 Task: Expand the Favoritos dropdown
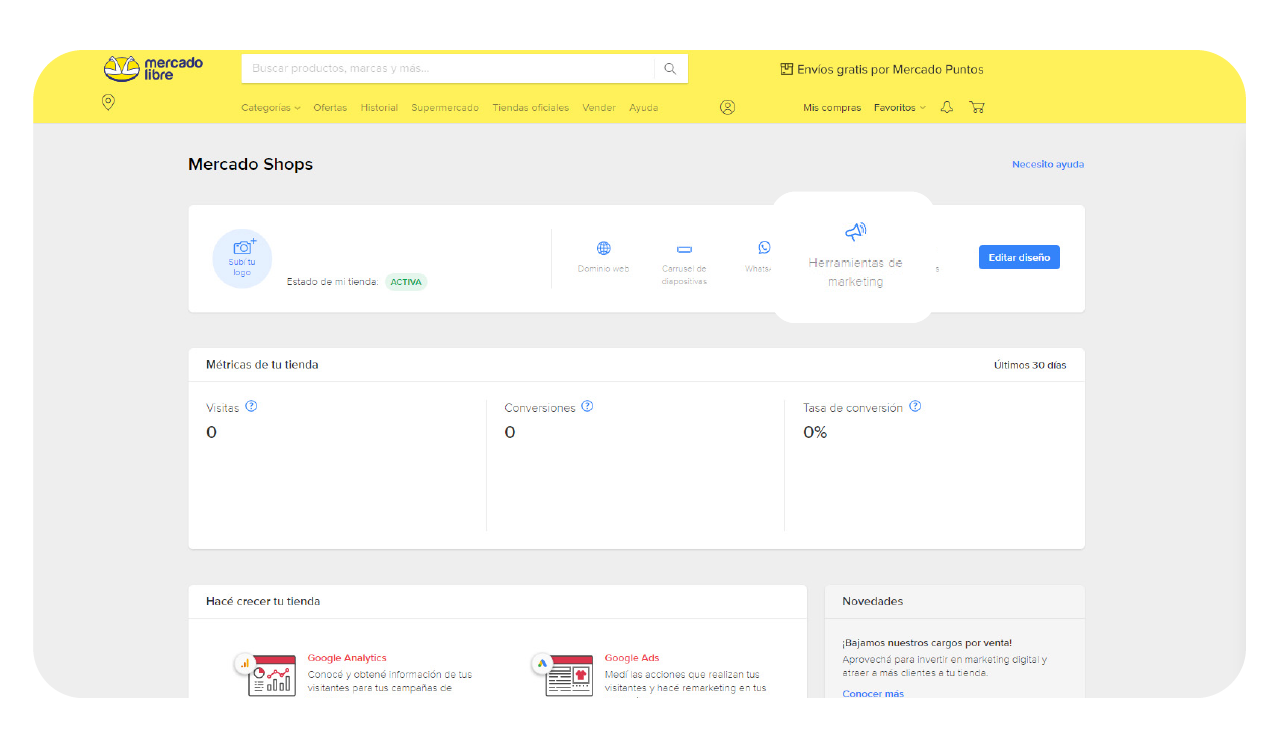pyautogui.click(x=900, y=107)
